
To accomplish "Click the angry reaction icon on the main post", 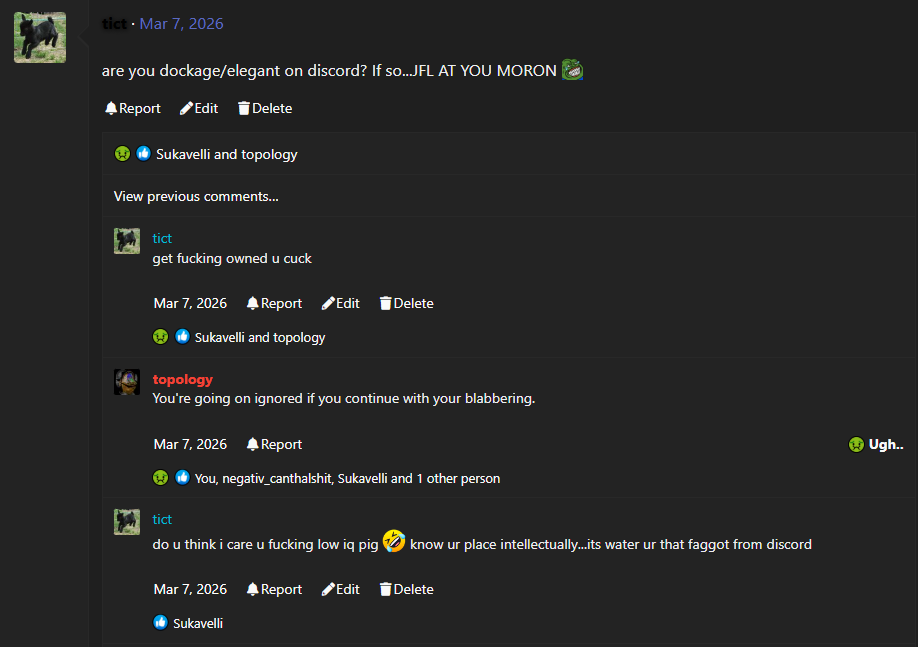I will point(122,154).
